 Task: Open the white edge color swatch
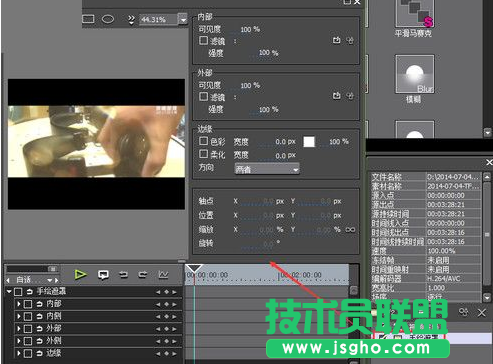309,142
